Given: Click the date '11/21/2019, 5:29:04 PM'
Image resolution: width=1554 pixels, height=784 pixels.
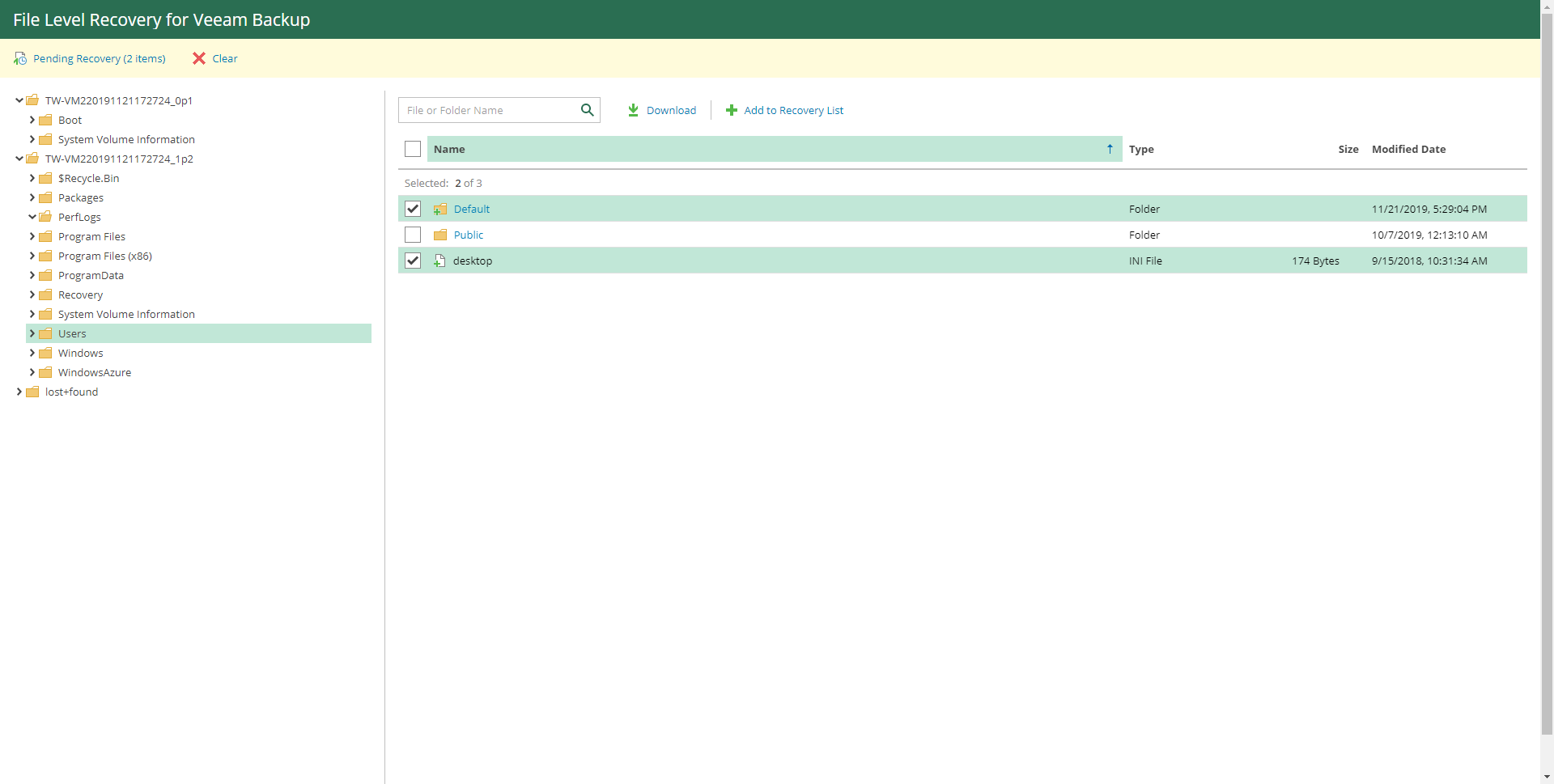Looking at the screenshot, I should tap(1429, 209).
